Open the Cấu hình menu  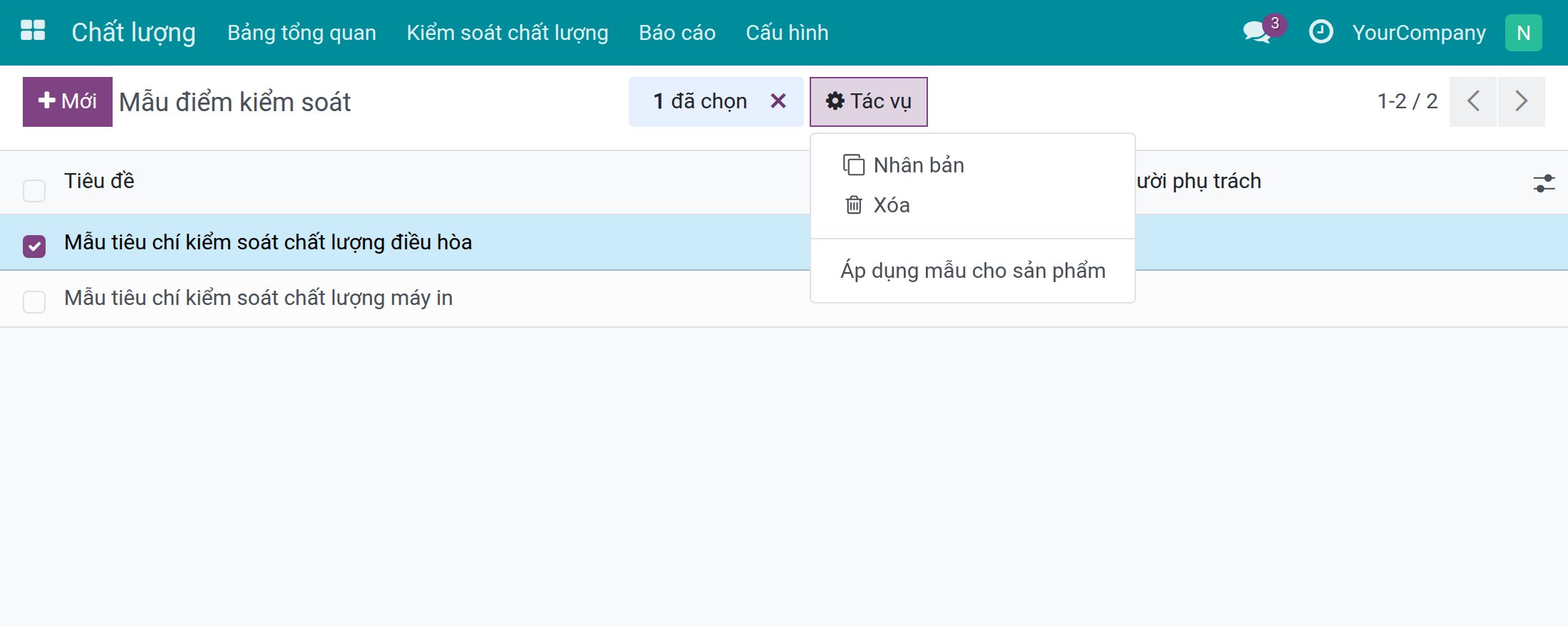point(787,33)
